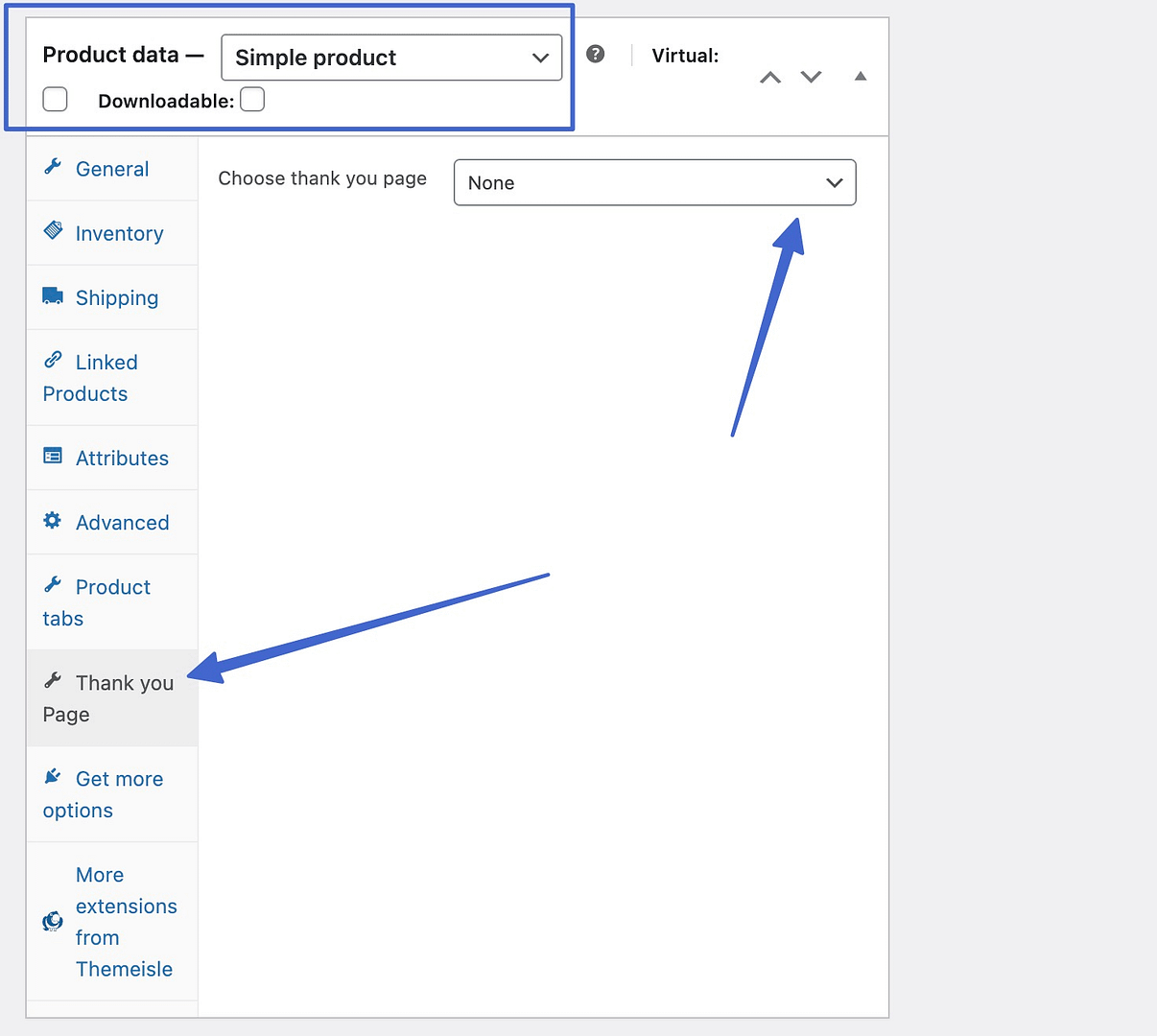1157x1036 pixels.
Task: Click the Themeisle logo icon
Action: point(53,922)
